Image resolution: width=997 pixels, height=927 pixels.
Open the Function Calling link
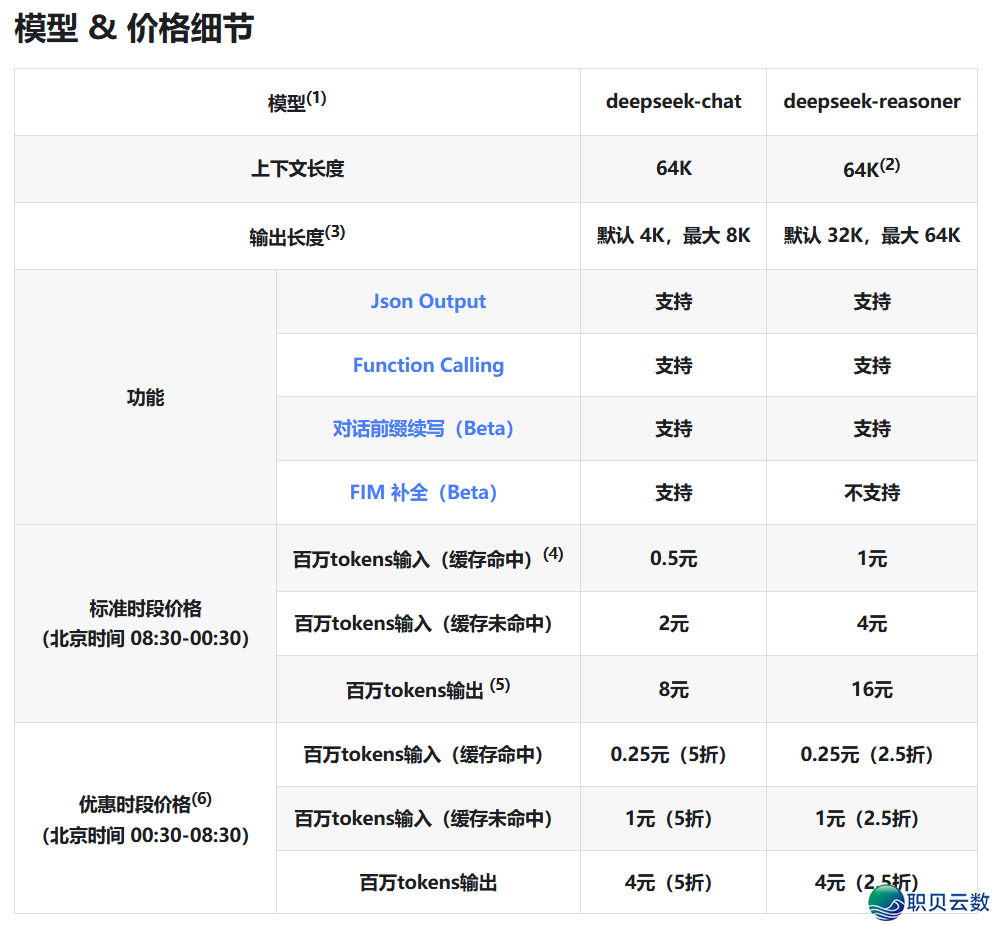[428, 365]
